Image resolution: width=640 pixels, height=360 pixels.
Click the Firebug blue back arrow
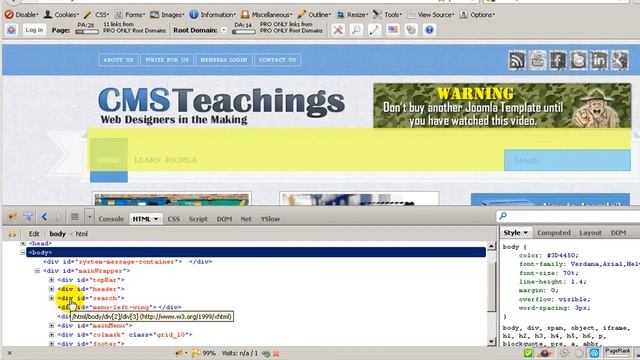[x=44, y=217]
